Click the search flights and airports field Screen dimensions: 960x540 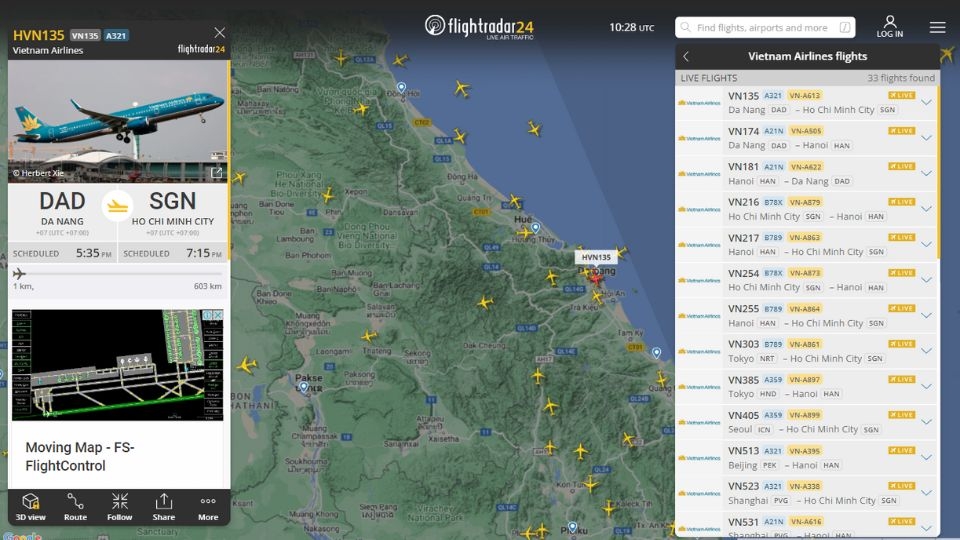pyautogui.click(x=765, y=28)
